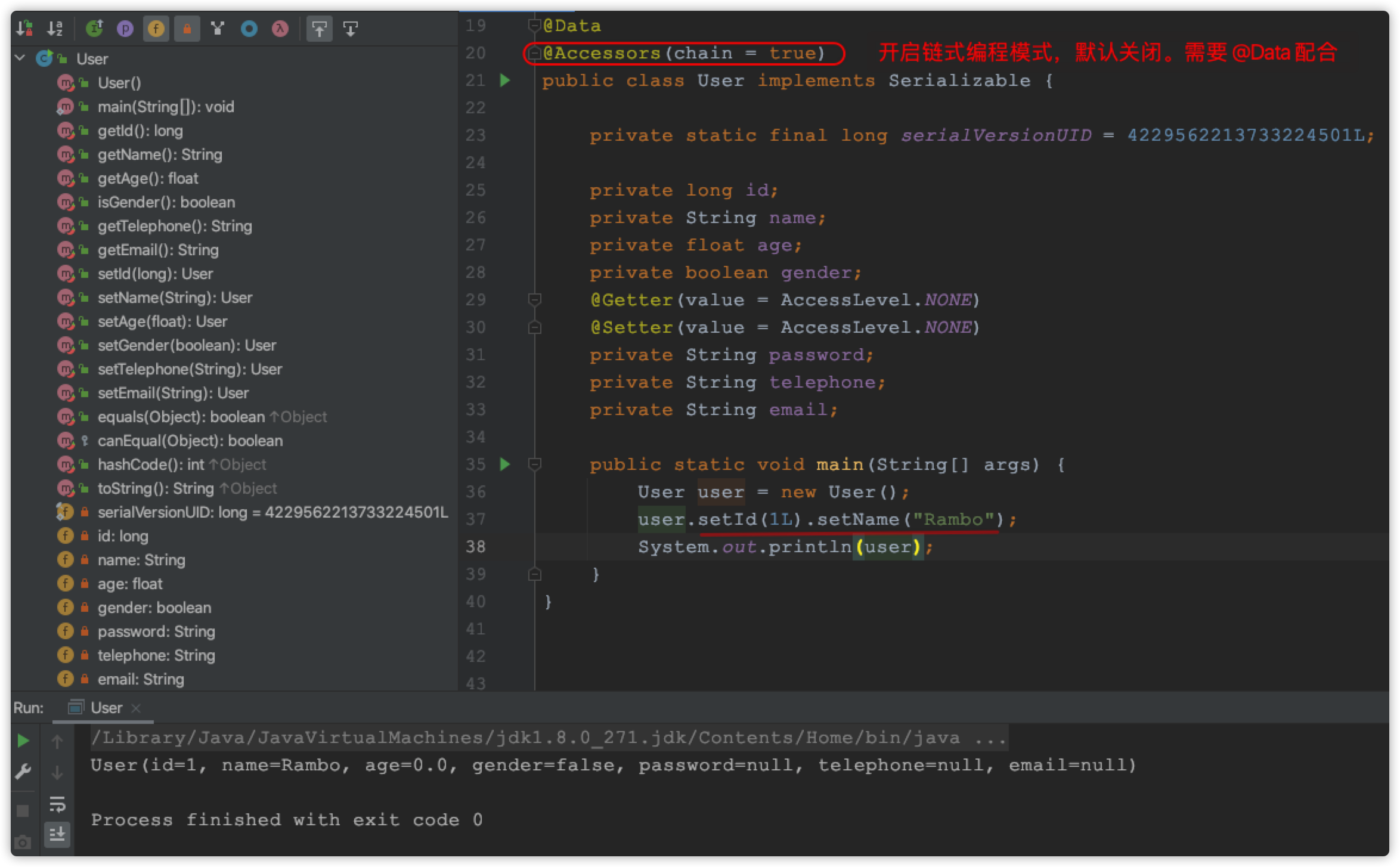The width and height of the screenshot is (1400, 867).
Task: Select setTelephone(String): User method
Action: [x=190, y=369]
